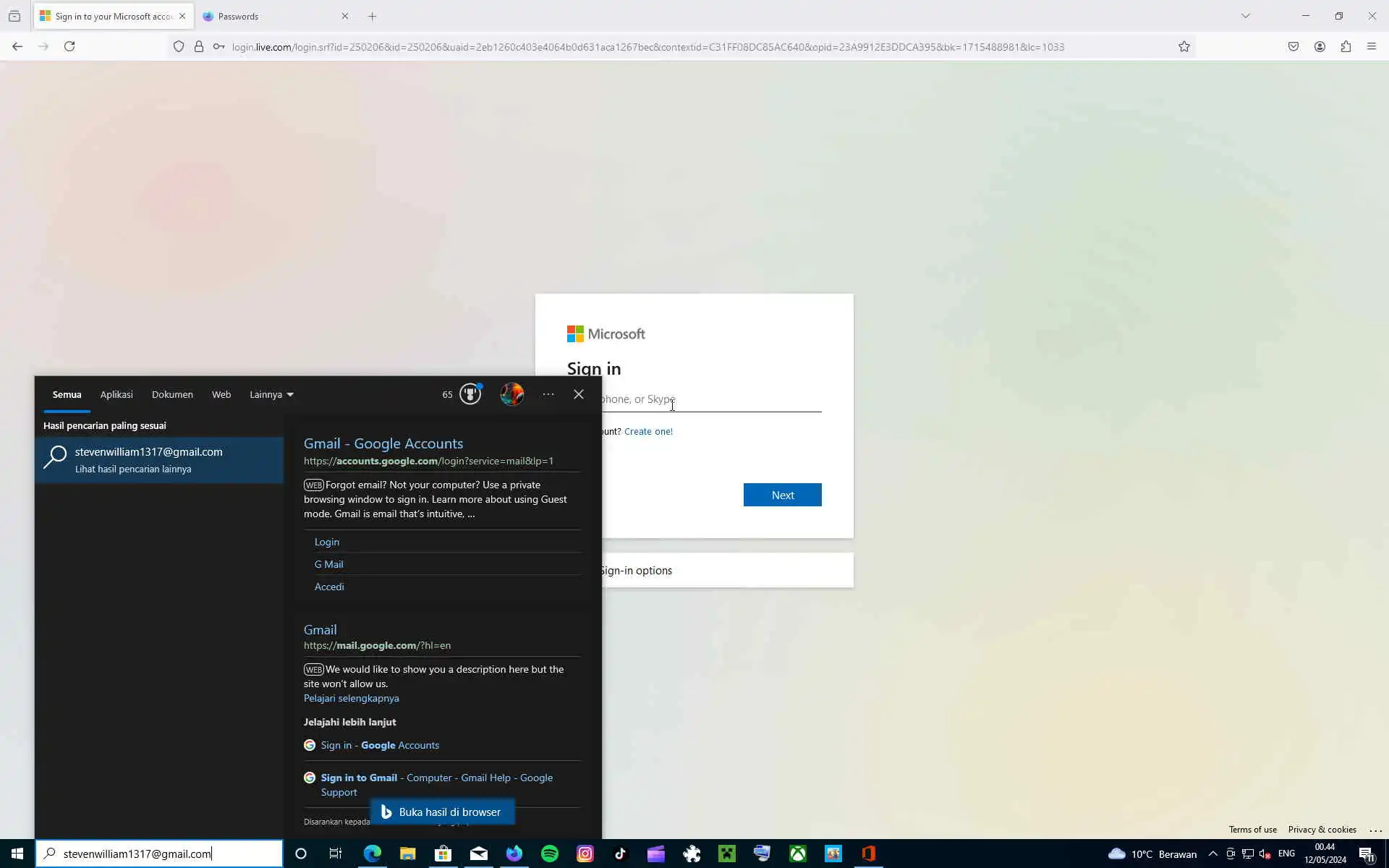The width and height of the screenshot is (1389, 868).
Task: Expand the Lainnya filter dropdown
Action: point(271,394)
